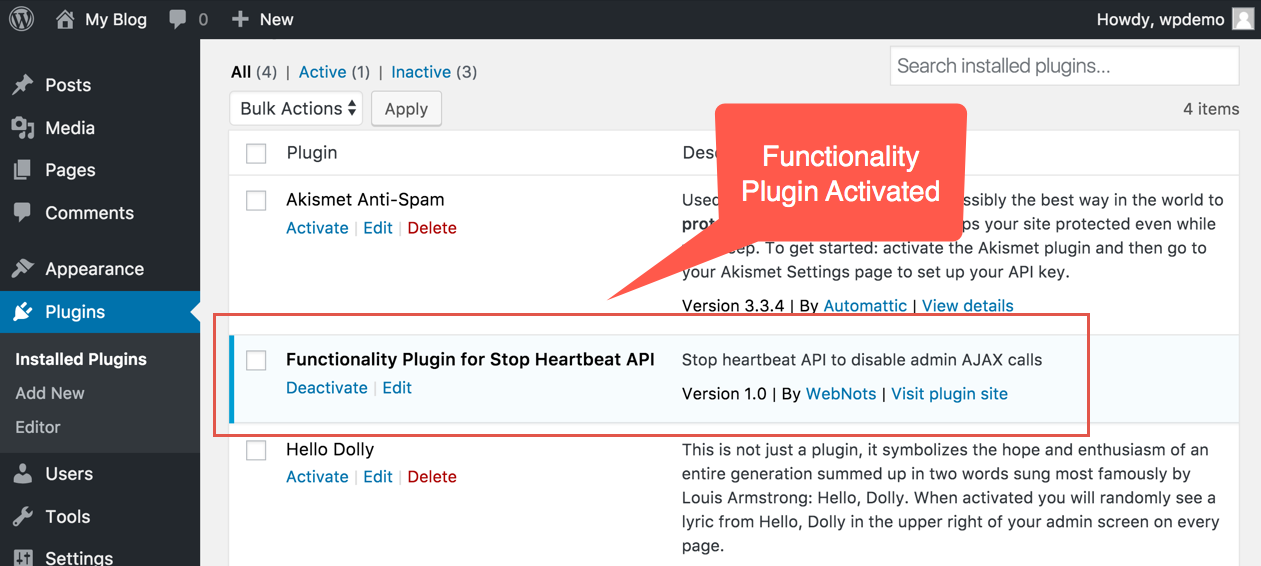
Task: Open Appearance via the paintbrush icon
Action: pyautogui.click(x=22, y=269)
